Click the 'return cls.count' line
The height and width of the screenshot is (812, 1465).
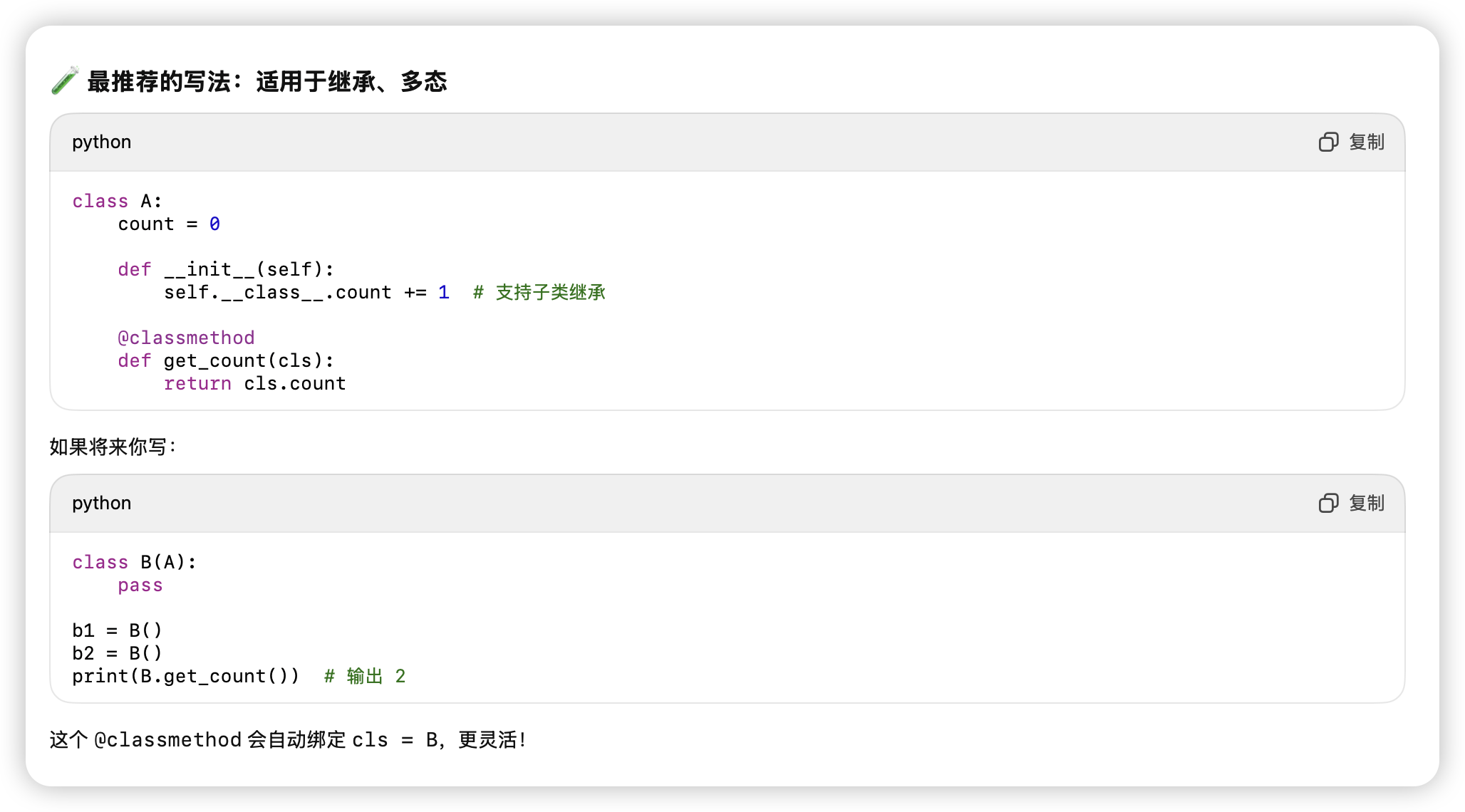pyautogui.click(x=254, y=384)
